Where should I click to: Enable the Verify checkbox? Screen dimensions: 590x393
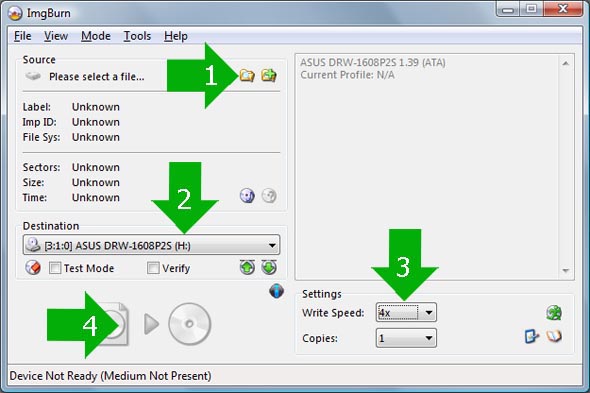[x=153, y=268]
